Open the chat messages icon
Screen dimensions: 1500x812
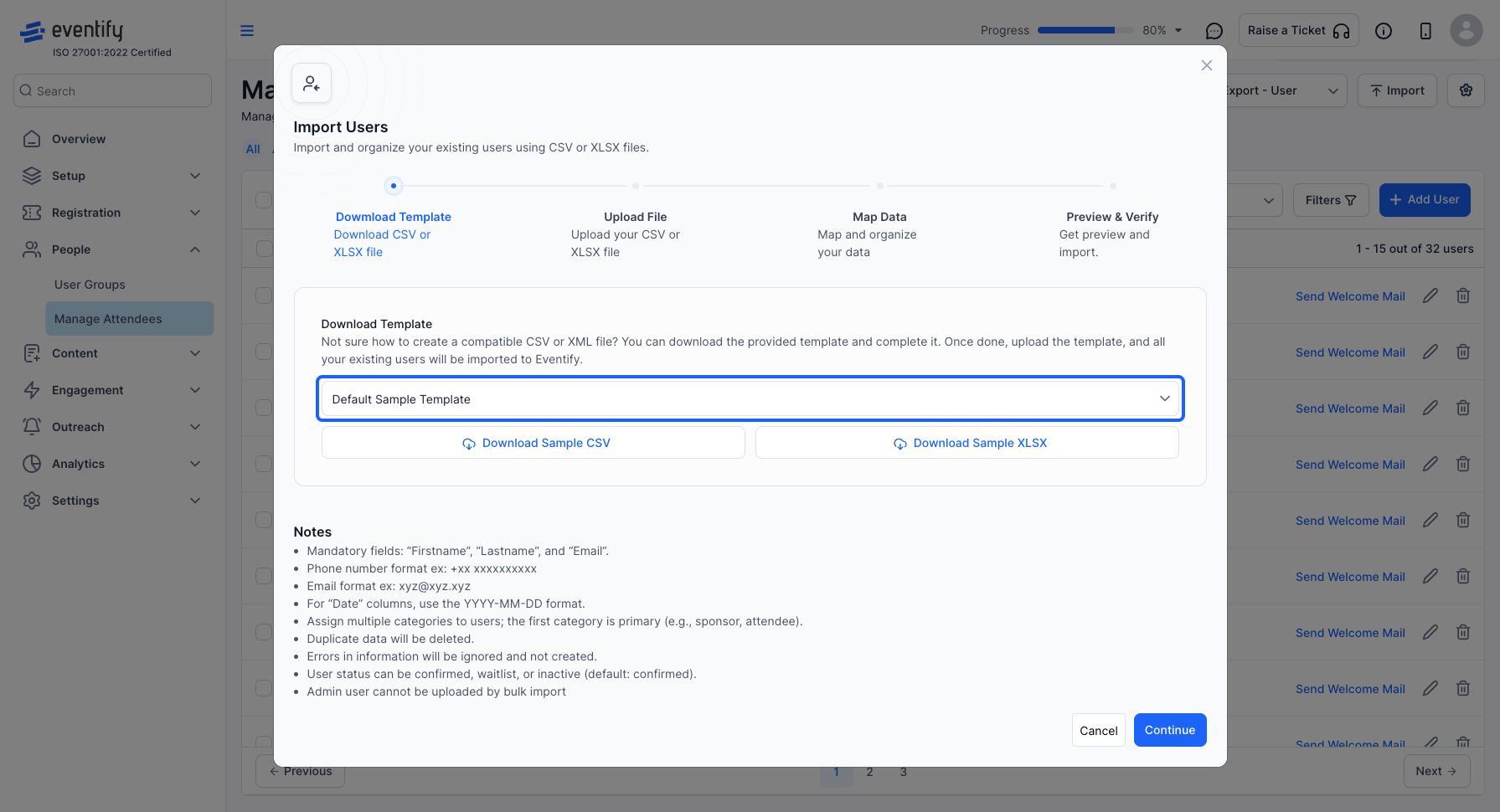(x=1214, y=31)
